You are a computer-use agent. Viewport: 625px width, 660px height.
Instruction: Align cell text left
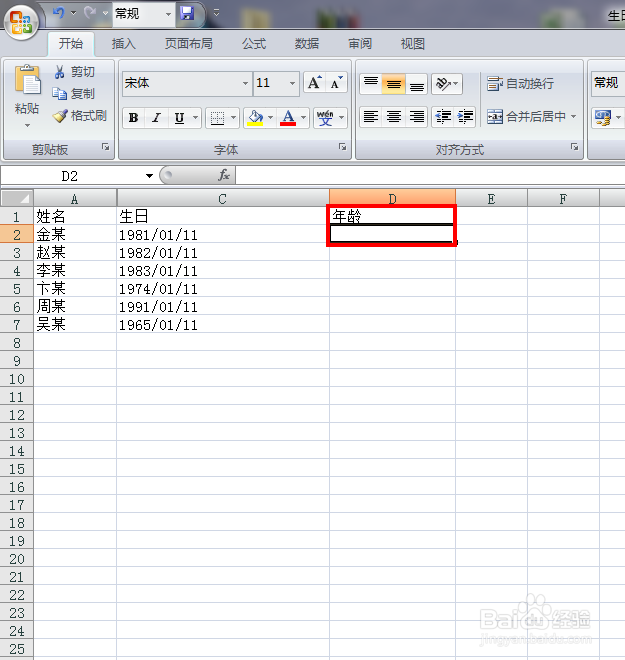coord(371,116)
